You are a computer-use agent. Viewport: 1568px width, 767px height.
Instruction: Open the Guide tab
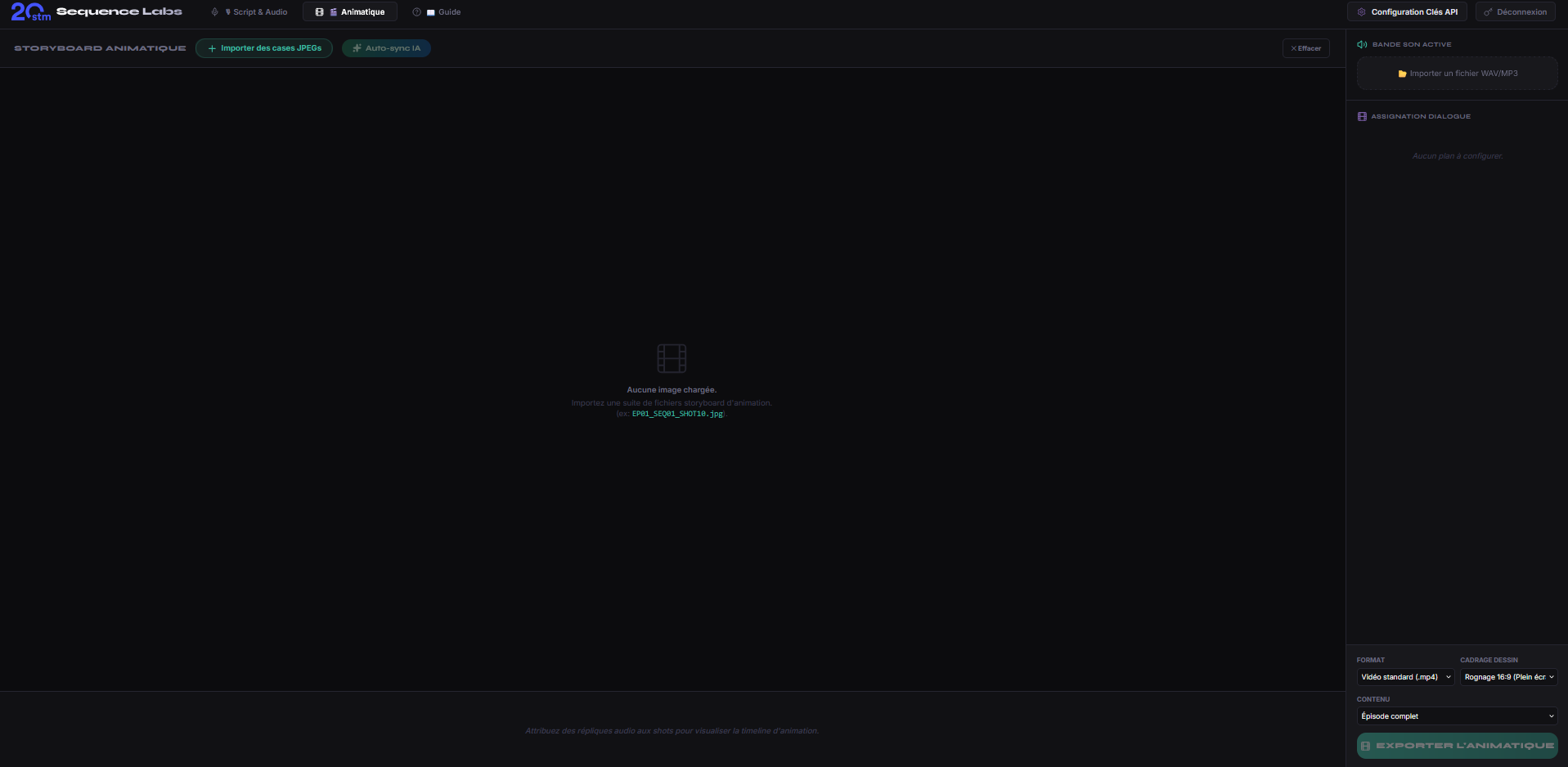(x=437, y=12)
